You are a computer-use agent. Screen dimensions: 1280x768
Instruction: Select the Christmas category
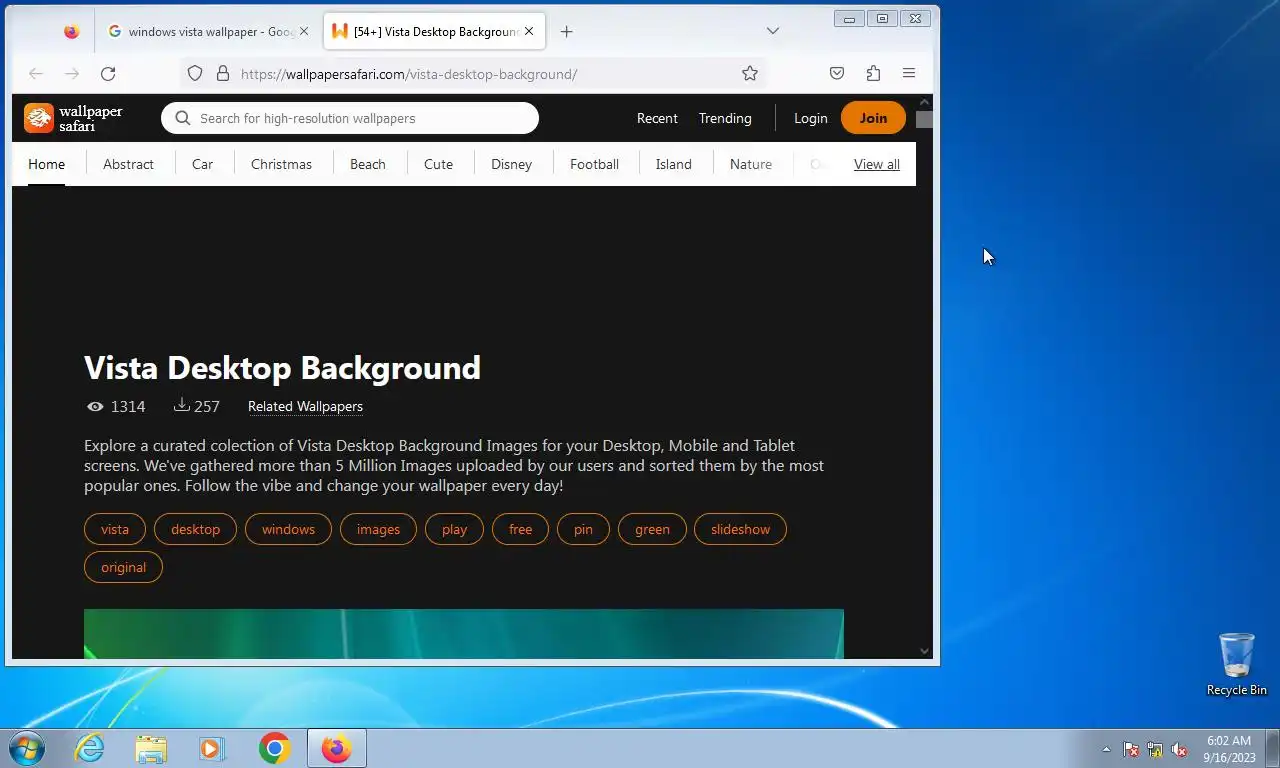(x=281, y=164)
